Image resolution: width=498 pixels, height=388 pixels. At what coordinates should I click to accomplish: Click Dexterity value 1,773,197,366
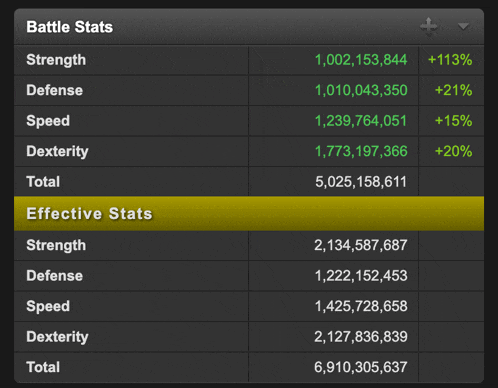(361, 152)
